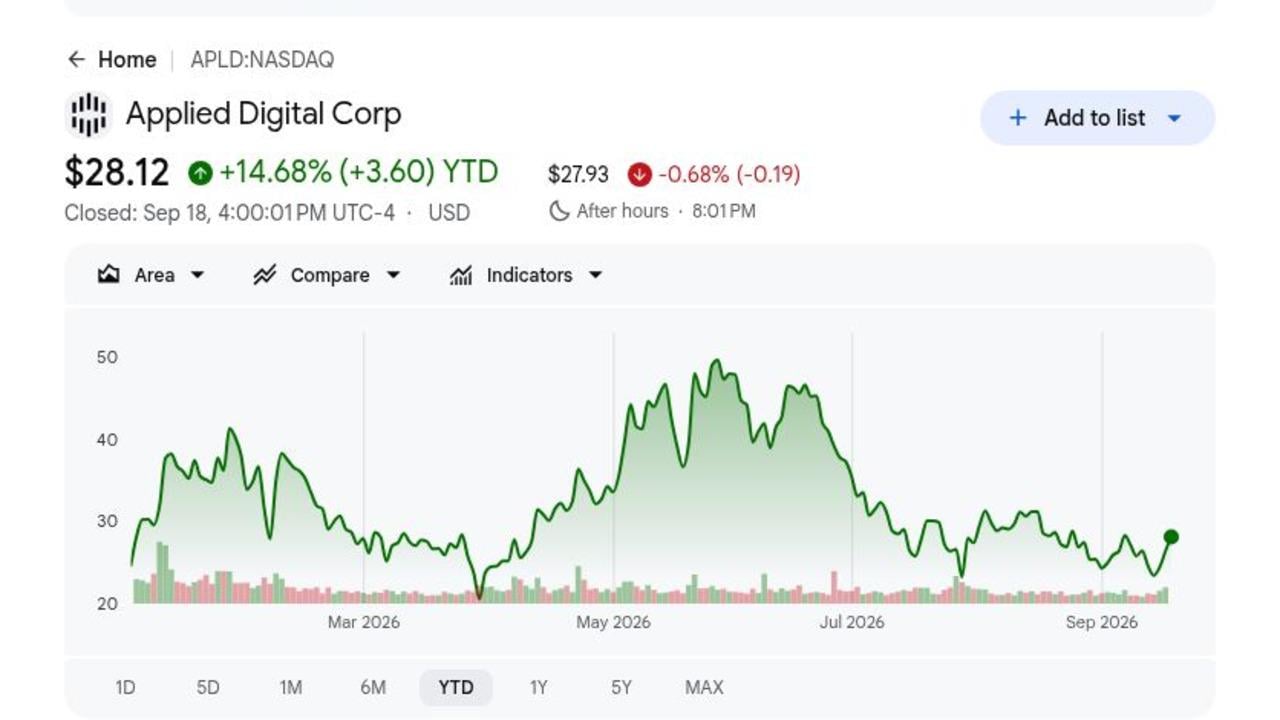Expand the Indicators dropdown arrow
Image resolution: width=1280 pixels, height=720 pixels.
coord(595,275)
